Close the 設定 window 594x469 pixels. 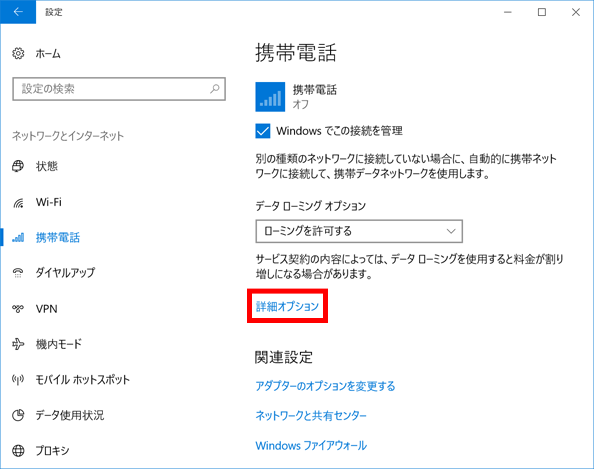pyautogui.click(x=576, y=12)
